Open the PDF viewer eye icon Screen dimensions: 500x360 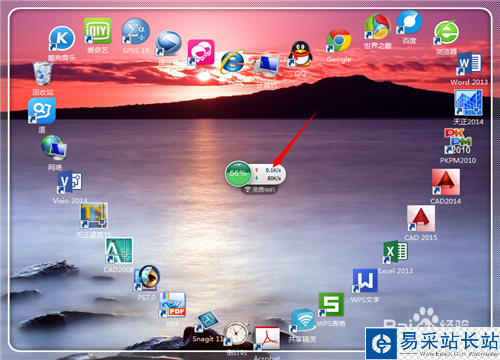(x=172, y=305)
